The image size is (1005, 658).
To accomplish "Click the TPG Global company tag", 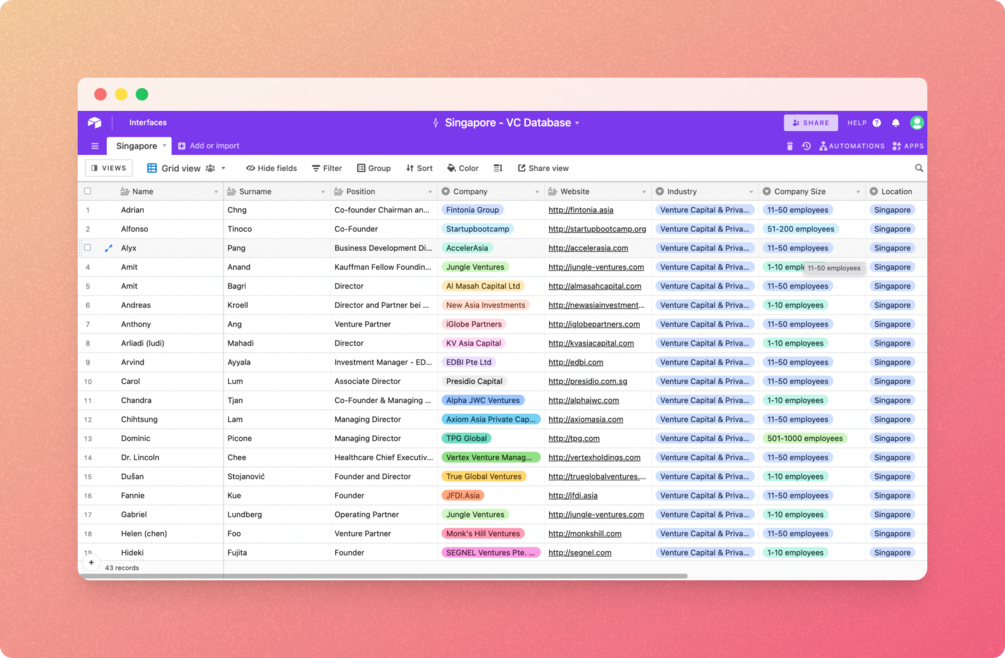I will pos(467,438).
